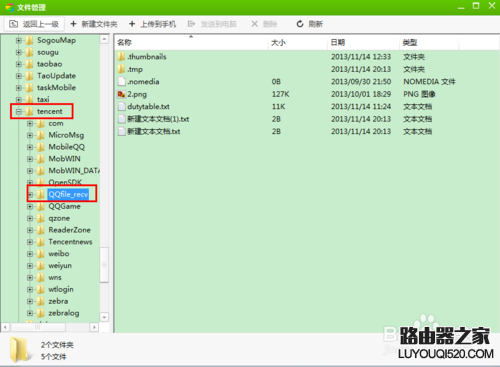Click the 发送到电脑 send icon

click(x=191, y=24)
